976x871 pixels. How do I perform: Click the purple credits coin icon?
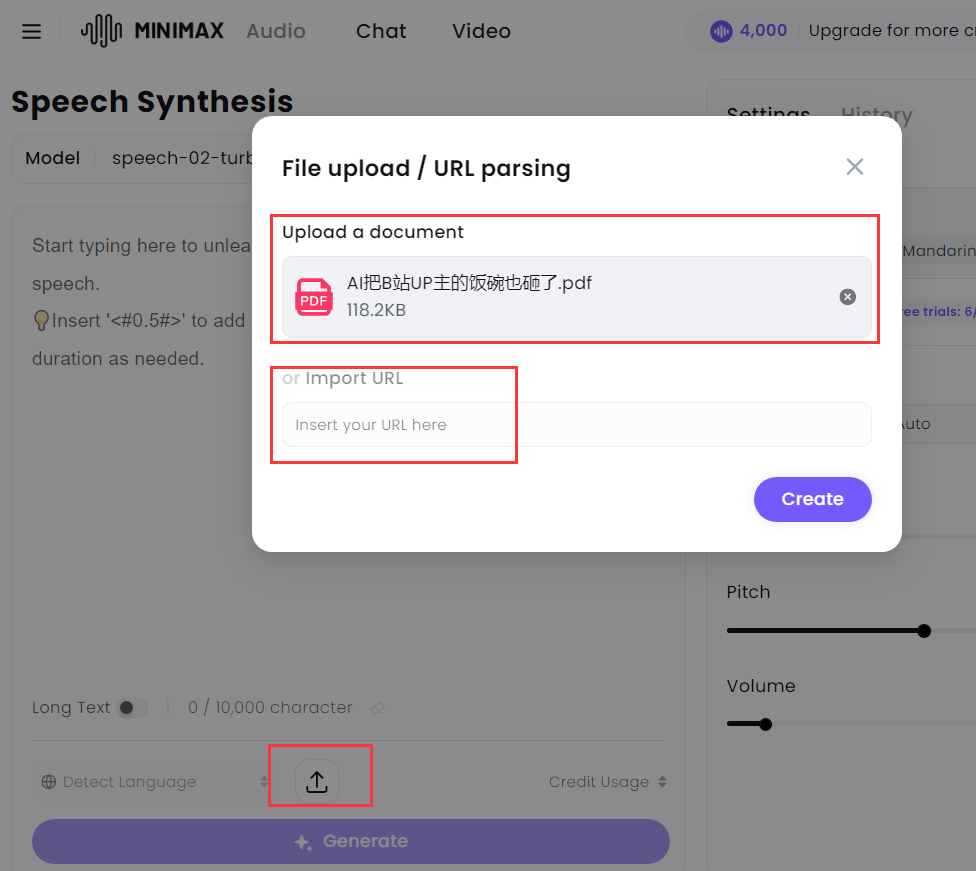pyautogui.click(x=721, y=31)
